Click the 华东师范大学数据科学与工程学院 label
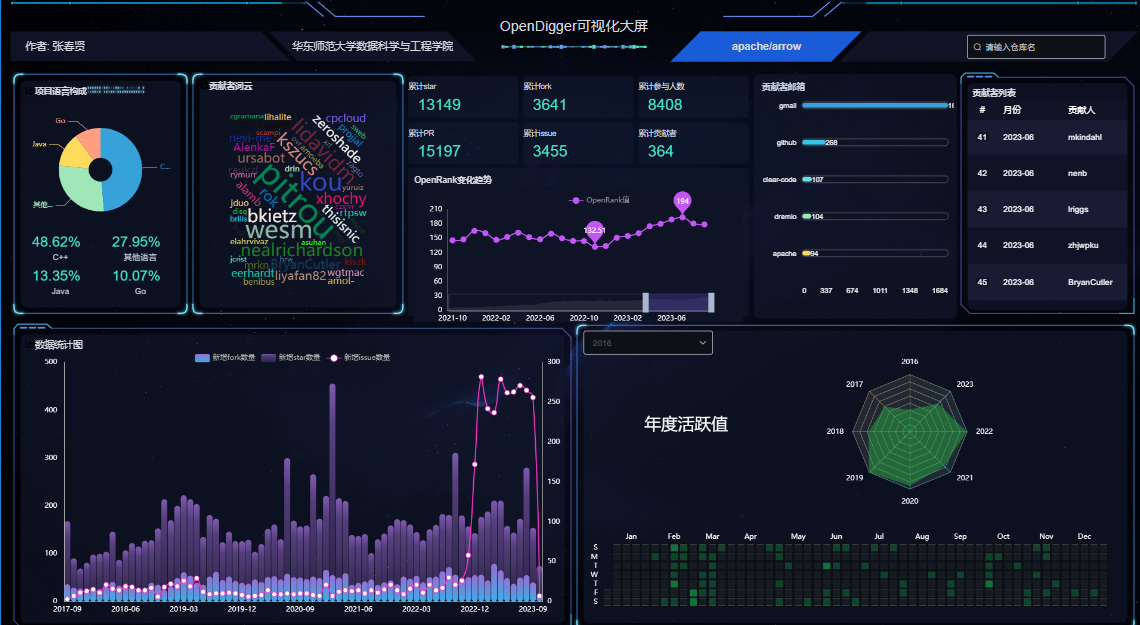 coord(372,46)
